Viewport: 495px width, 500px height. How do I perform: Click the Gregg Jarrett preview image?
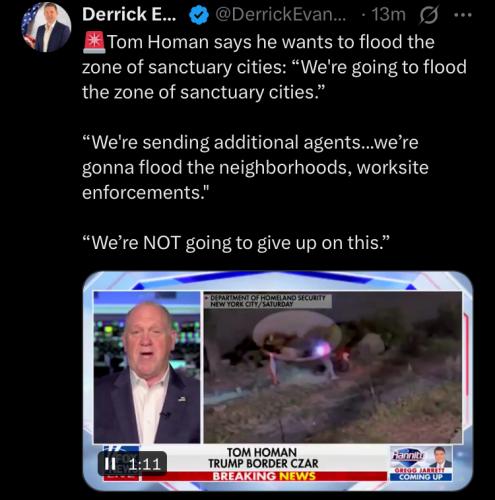pyautogui.click(x=440, y=458)
